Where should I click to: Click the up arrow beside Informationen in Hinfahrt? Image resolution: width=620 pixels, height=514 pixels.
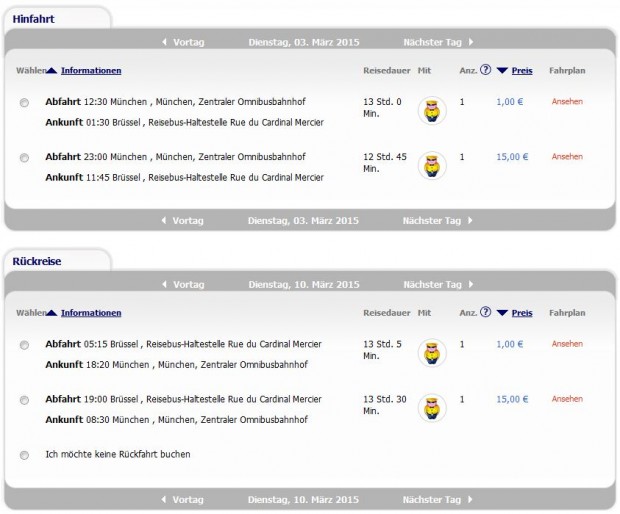[51, 71]
